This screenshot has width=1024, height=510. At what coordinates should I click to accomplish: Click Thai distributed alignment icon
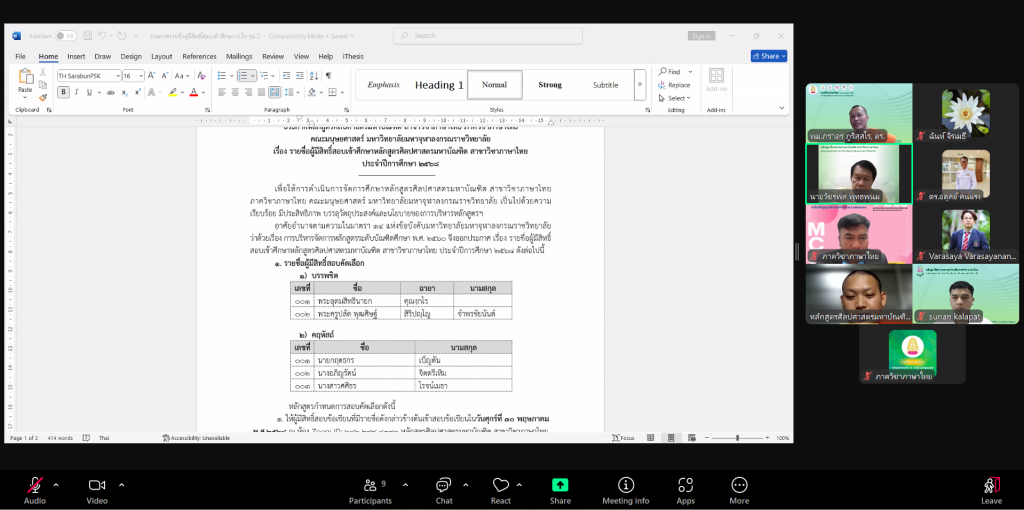tap(274, 92)
